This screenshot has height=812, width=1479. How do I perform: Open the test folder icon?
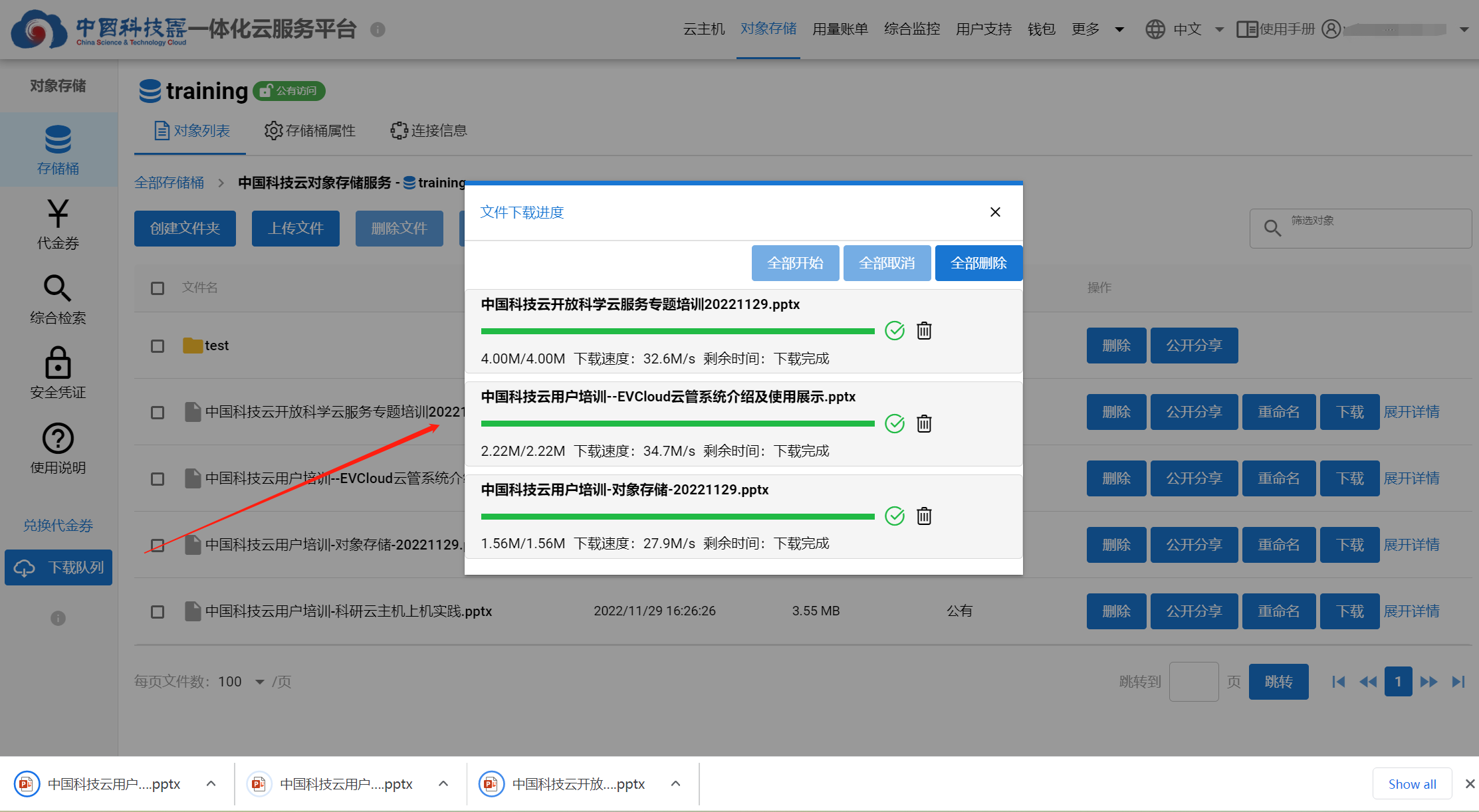(193, 346)
